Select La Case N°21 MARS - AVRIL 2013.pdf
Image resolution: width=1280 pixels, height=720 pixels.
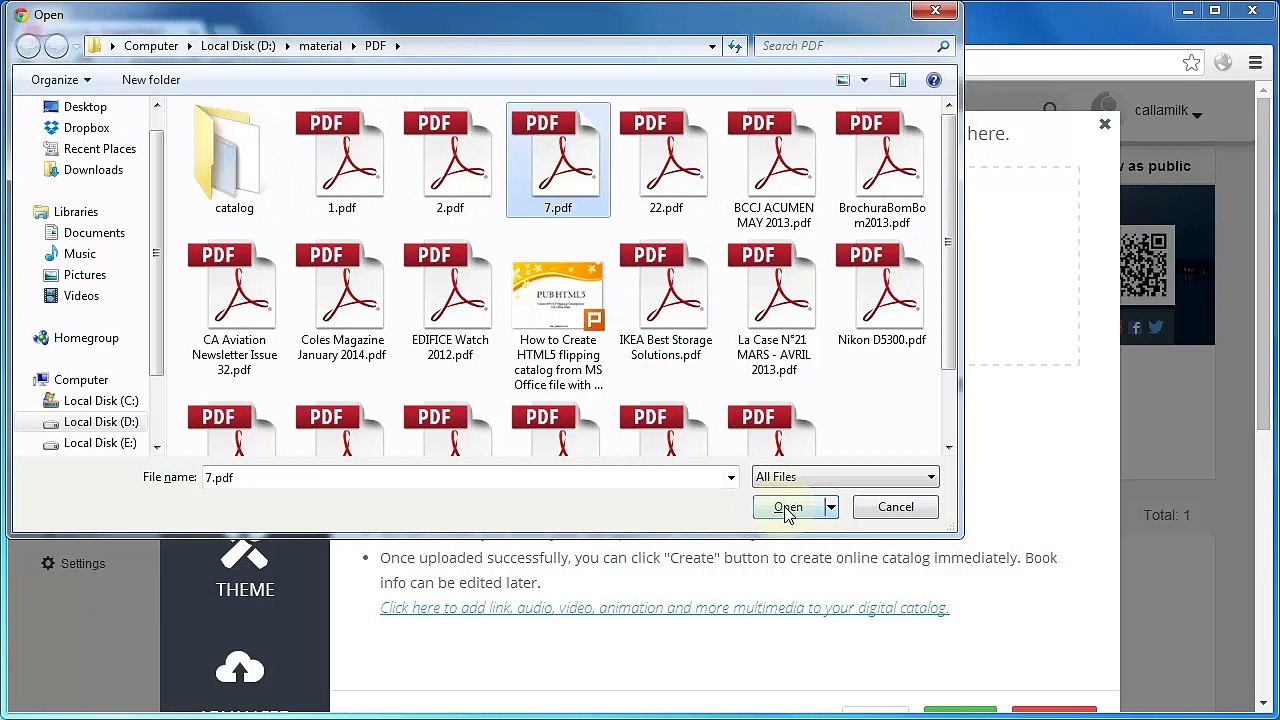(x=773, y=285)
